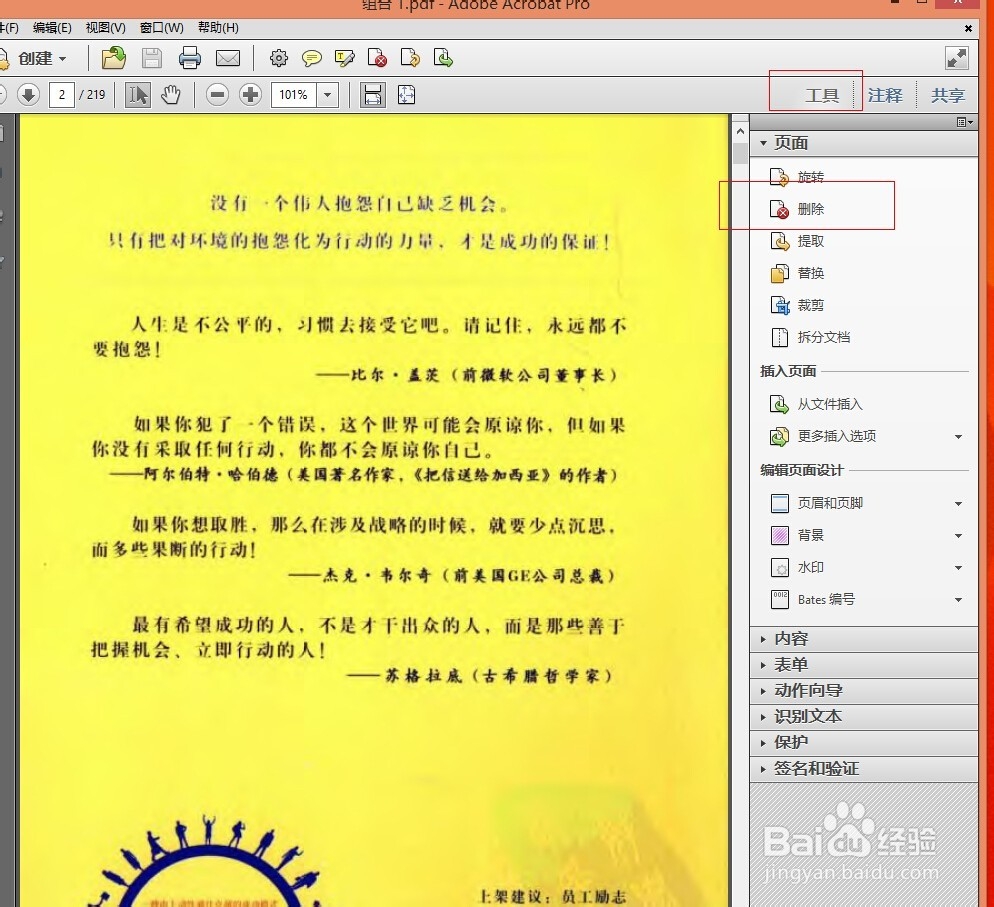The image size is (994, 907).
Task: Expand 更多插入选项 dropdown arrow
Action: 958,437
